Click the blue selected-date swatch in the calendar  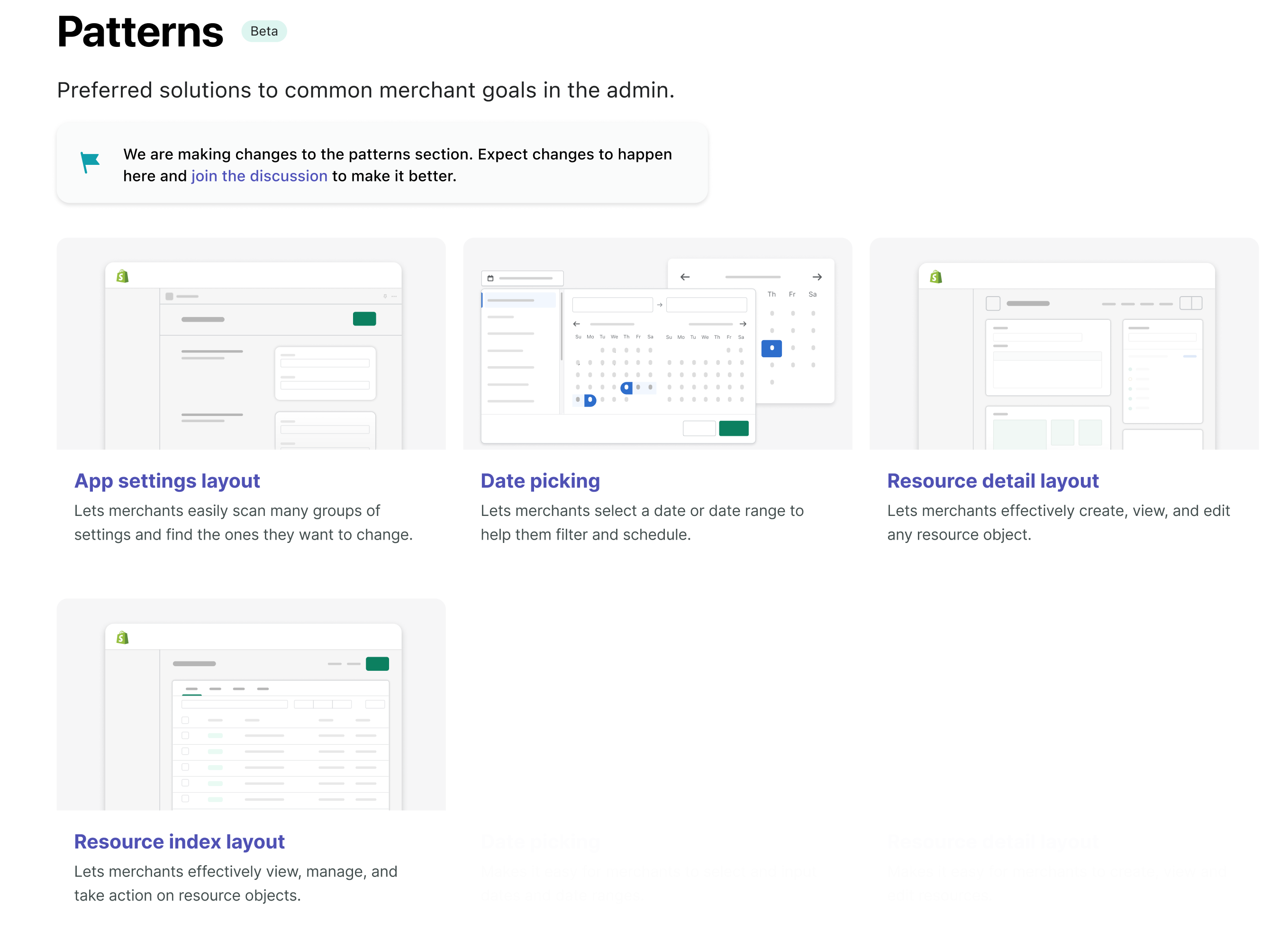771,348
